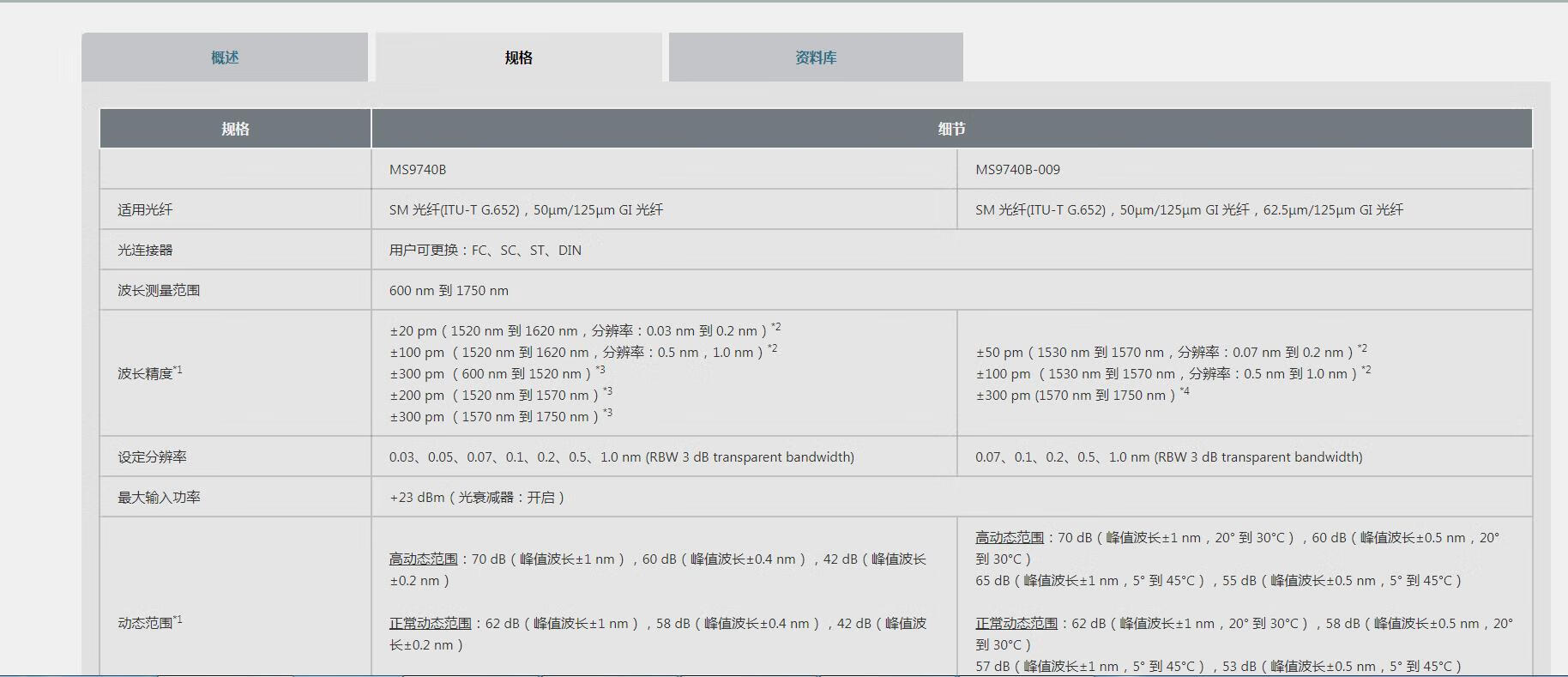This screenshot has width=1568, height=677.
Task: Click the 最大输入功率 row label
Action: (159, 497)
